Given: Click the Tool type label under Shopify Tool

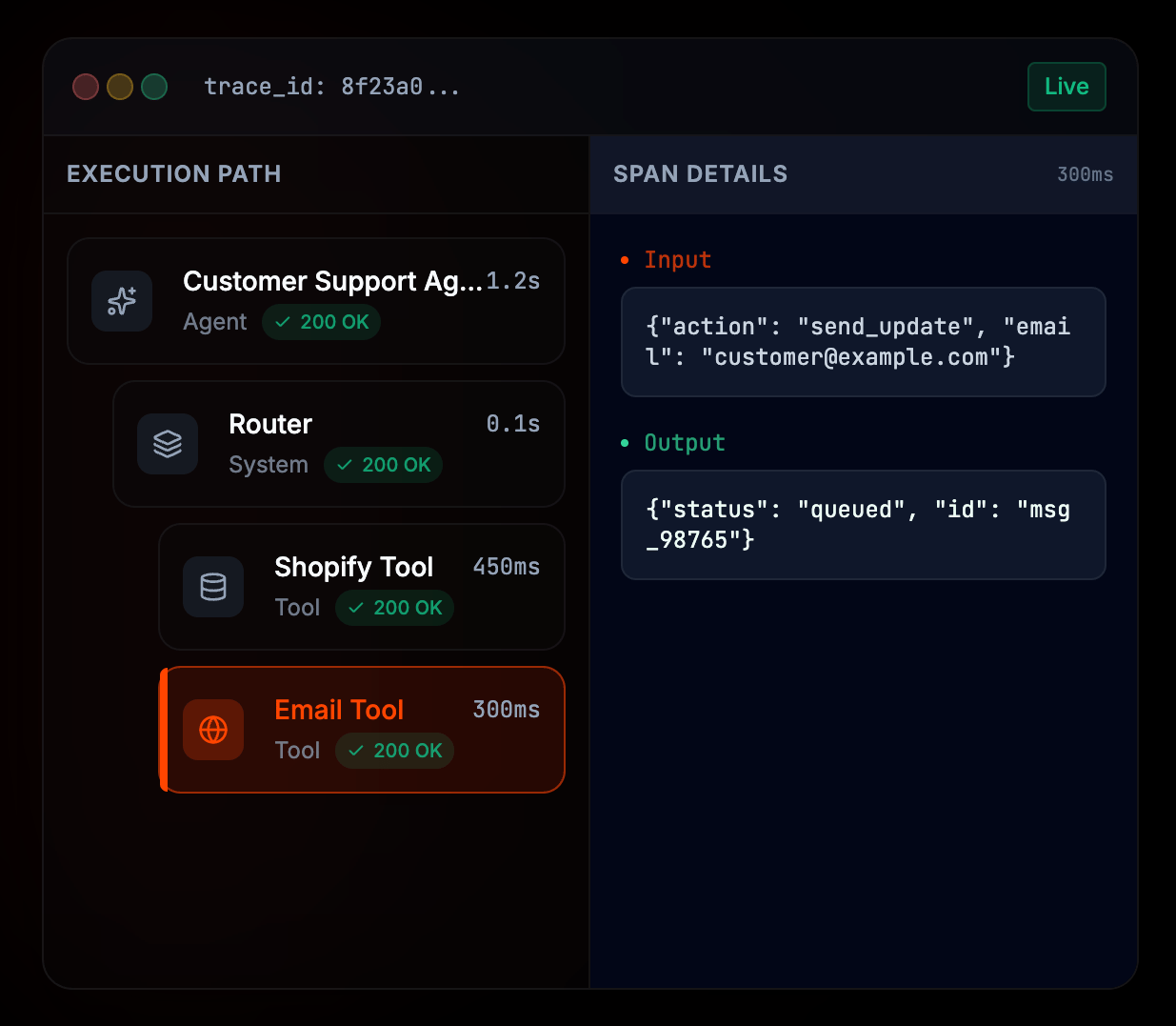Looking at the screenshot, I should pos(297,608).
